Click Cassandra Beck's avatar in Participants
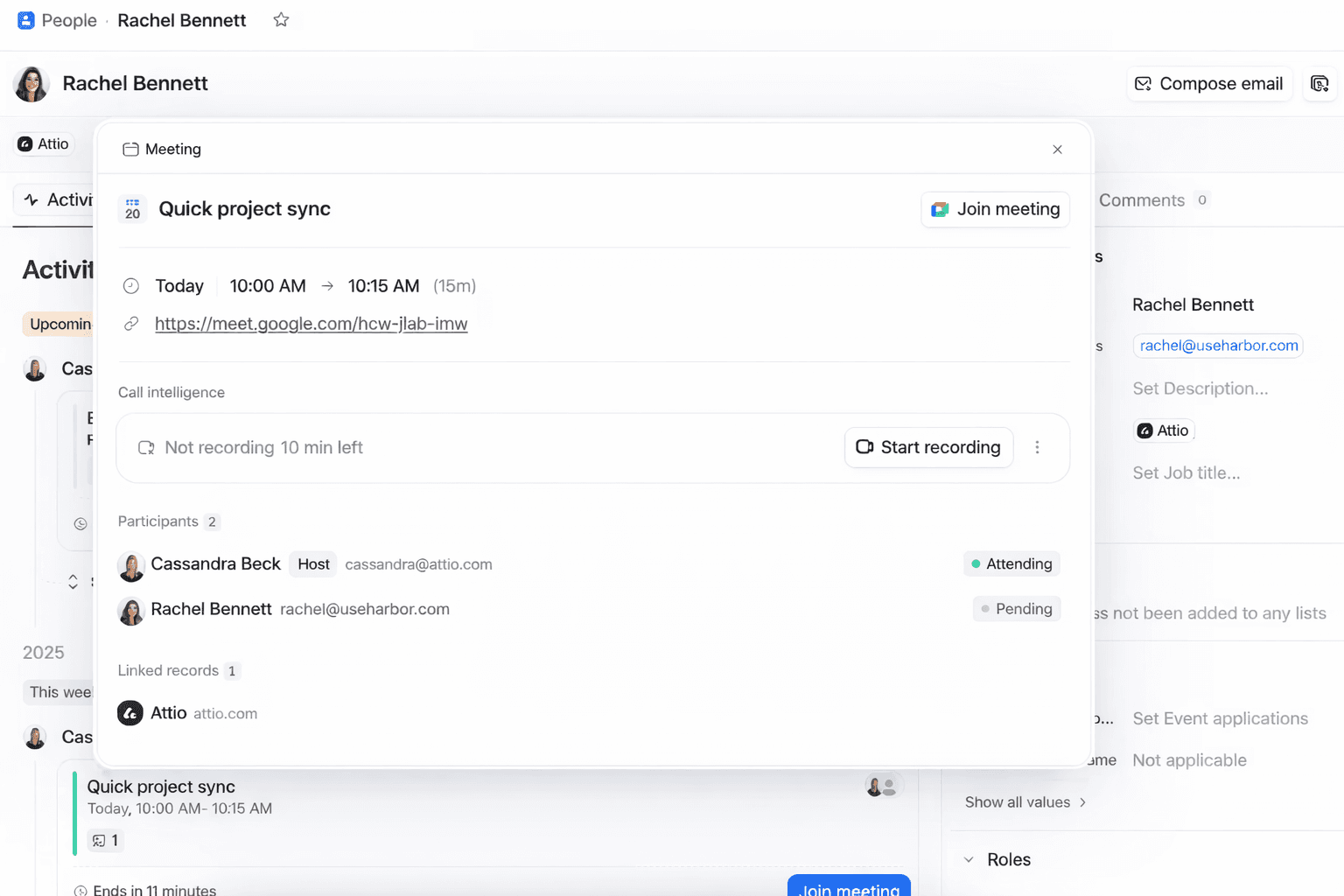The image size is (1344, 896). (131, 565)
